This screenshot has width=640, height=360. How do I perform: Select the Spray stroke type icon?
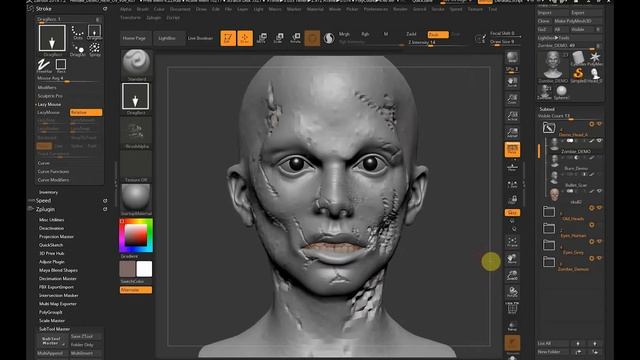point(95,50)
